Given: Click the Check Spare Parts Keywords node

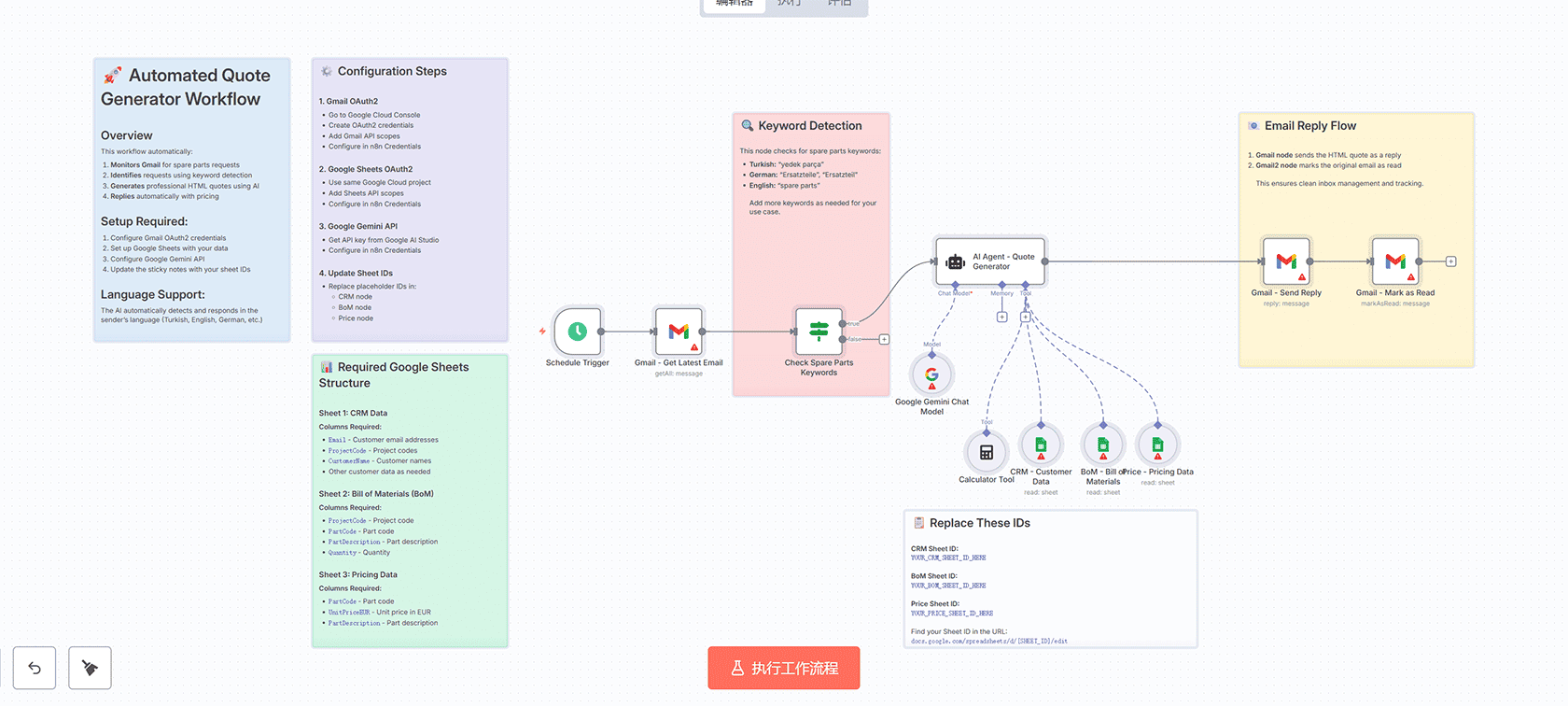Looking at the screenshot, I should pyautogui.click(x=819, y=332).
